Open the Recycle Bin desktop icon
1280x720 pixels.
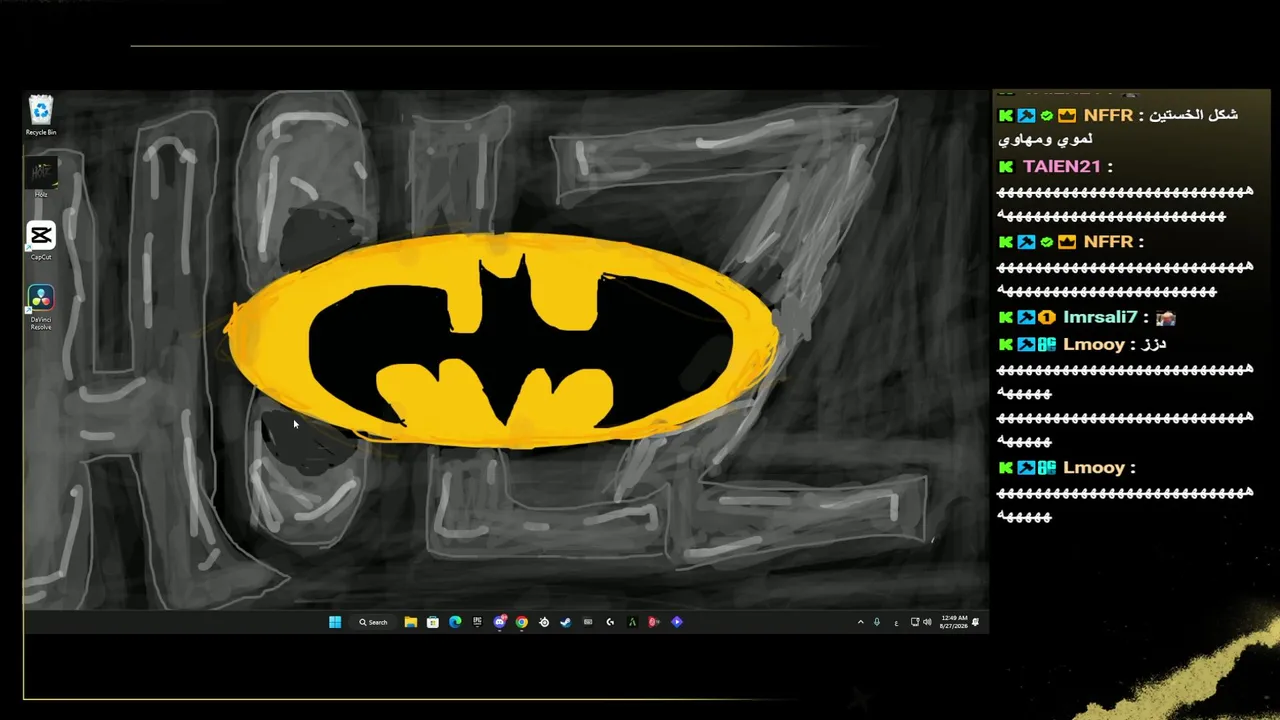(x=41, y=114)
